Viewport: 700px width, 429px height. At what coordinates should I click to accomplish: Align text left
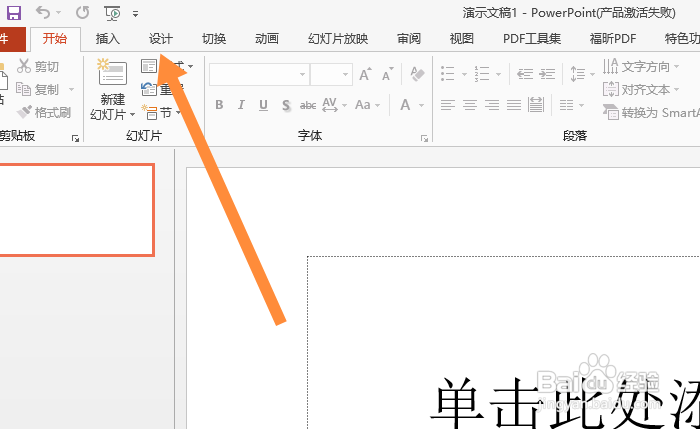click(448, 105)
